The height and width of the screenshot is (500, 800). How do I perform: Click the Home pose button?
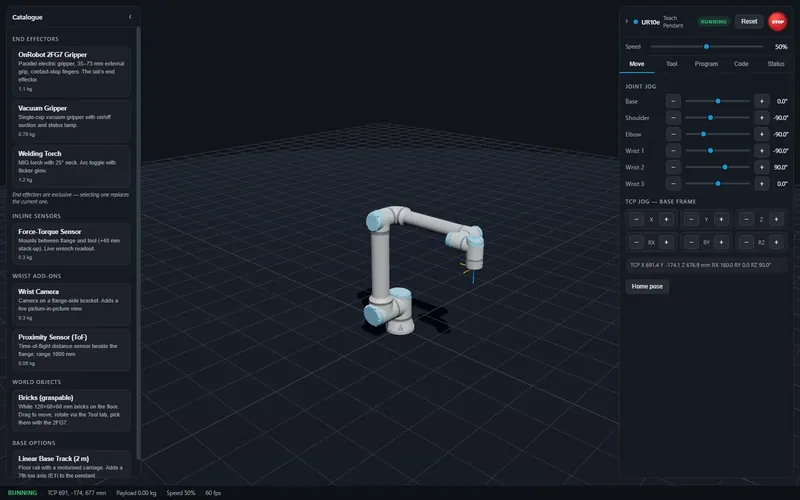coord(647,286)
